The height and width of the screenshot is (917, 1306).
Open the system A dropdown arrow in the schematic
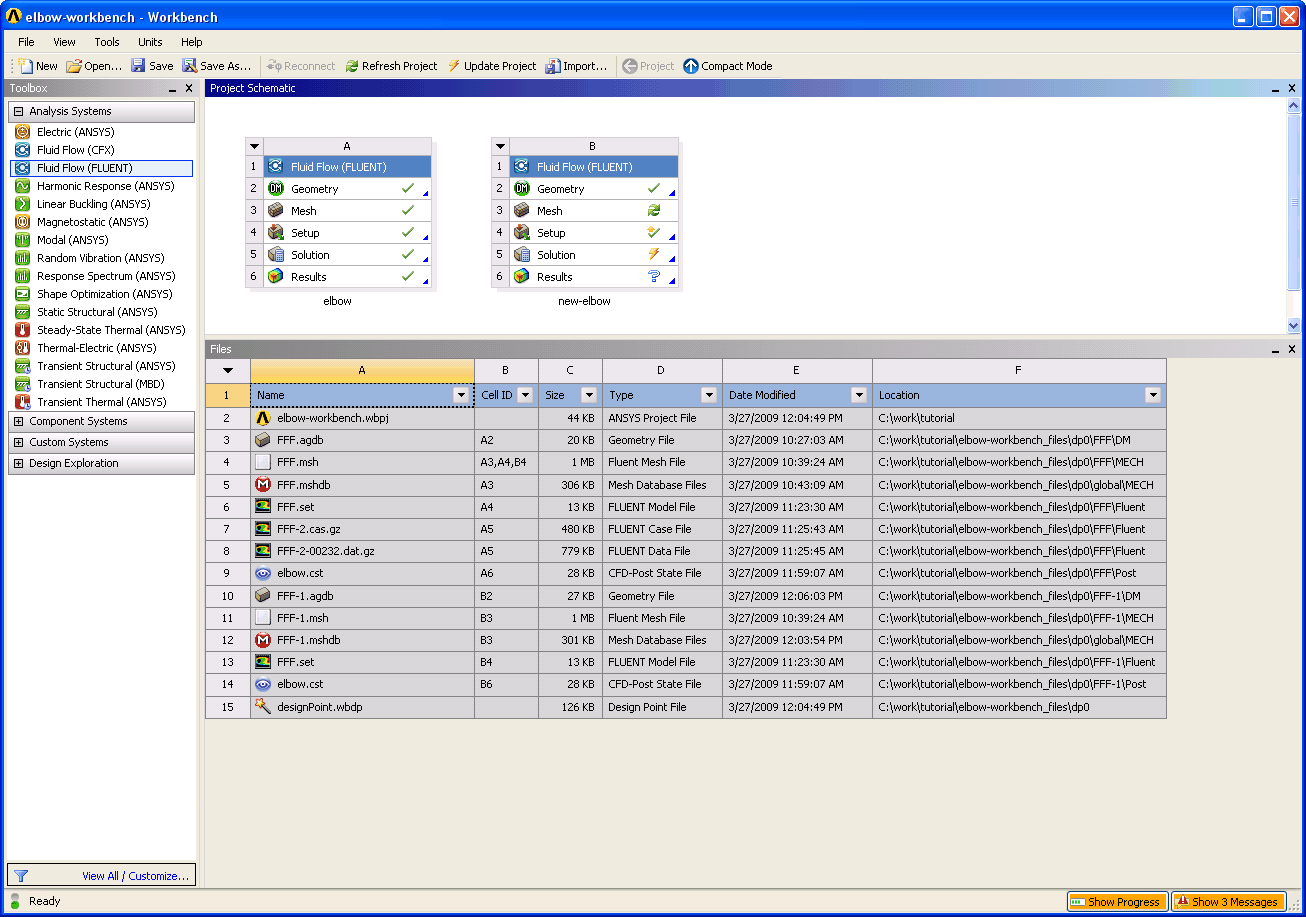(x=254, y=146)
